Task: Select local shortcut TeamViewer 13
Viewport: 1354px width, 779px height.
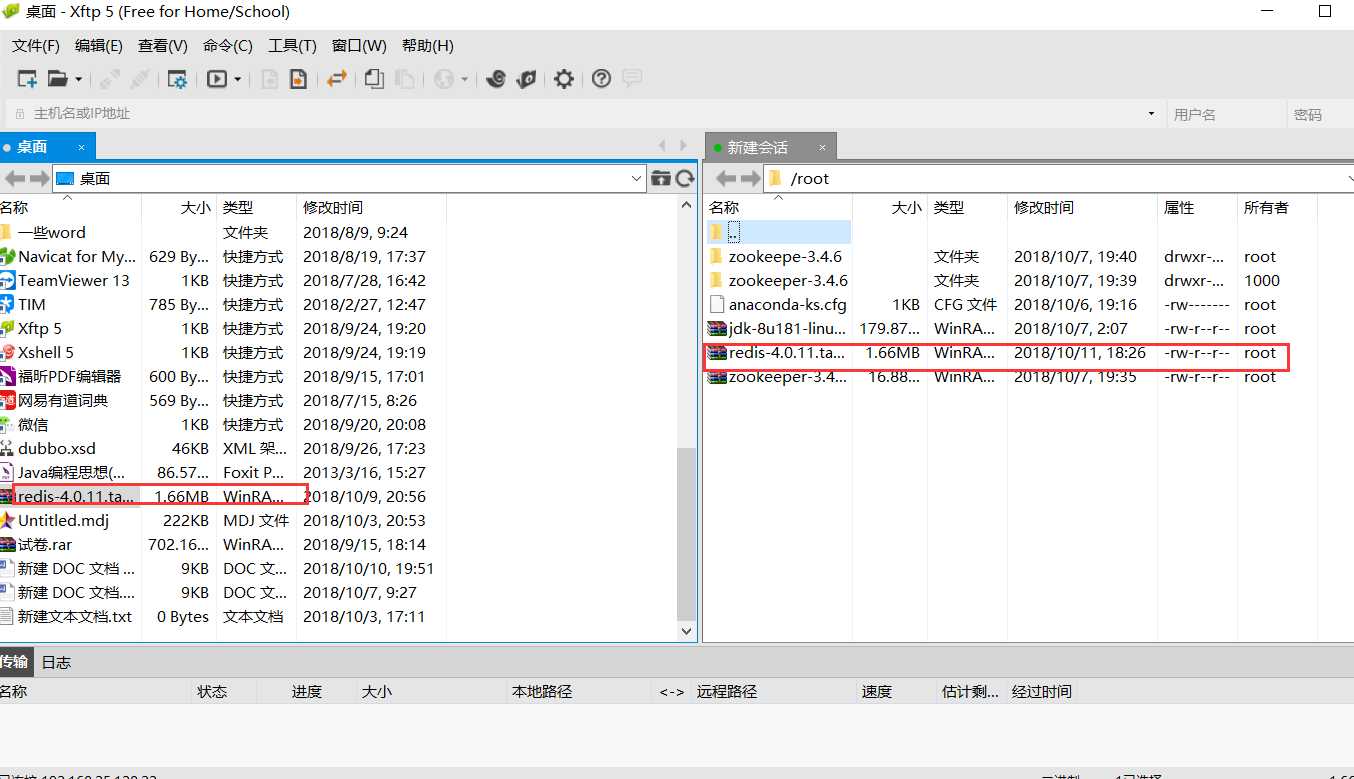Action: click(74, 280)
